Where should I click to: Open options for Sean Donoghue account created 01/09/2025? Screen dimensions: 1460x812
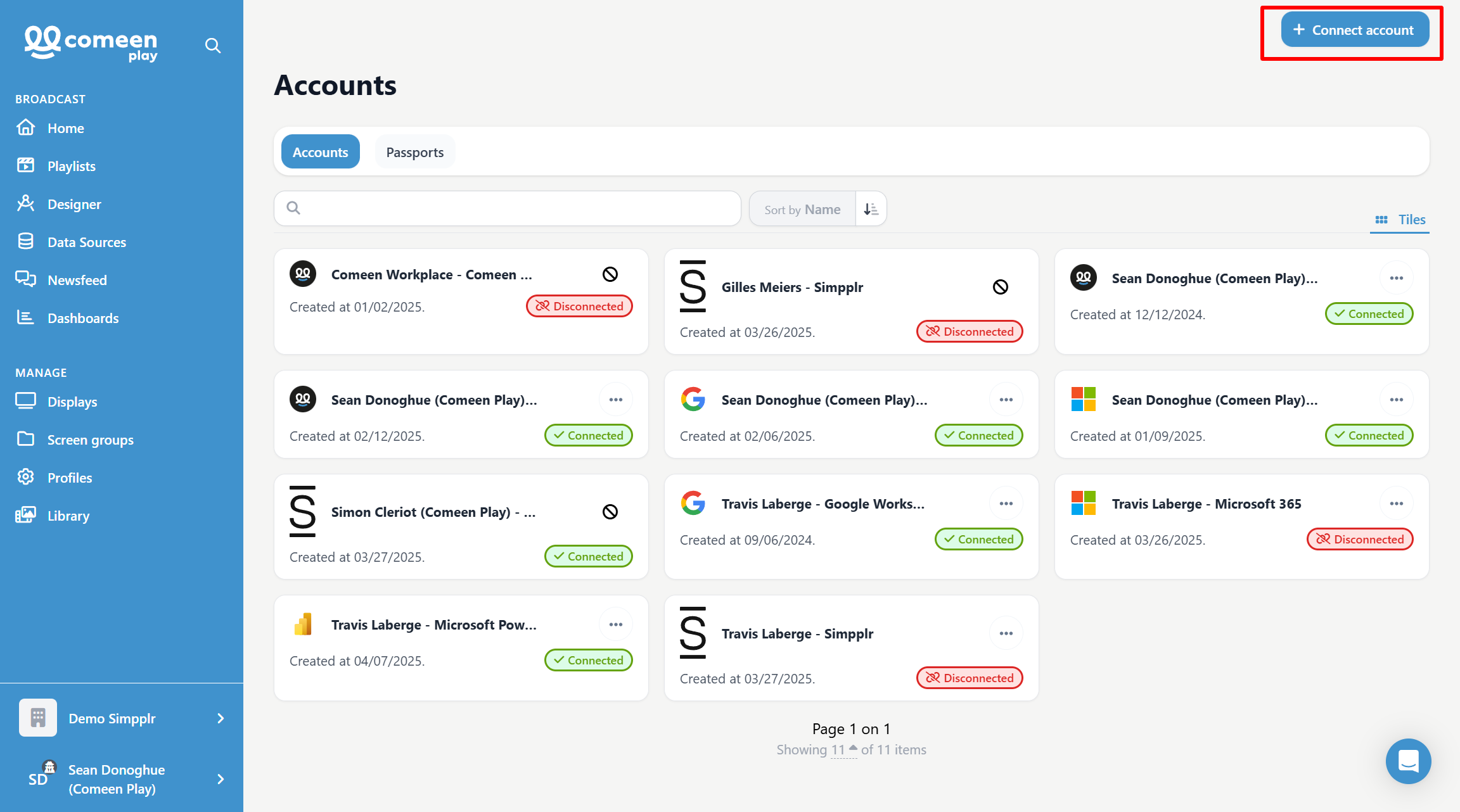pos(1397,400)
